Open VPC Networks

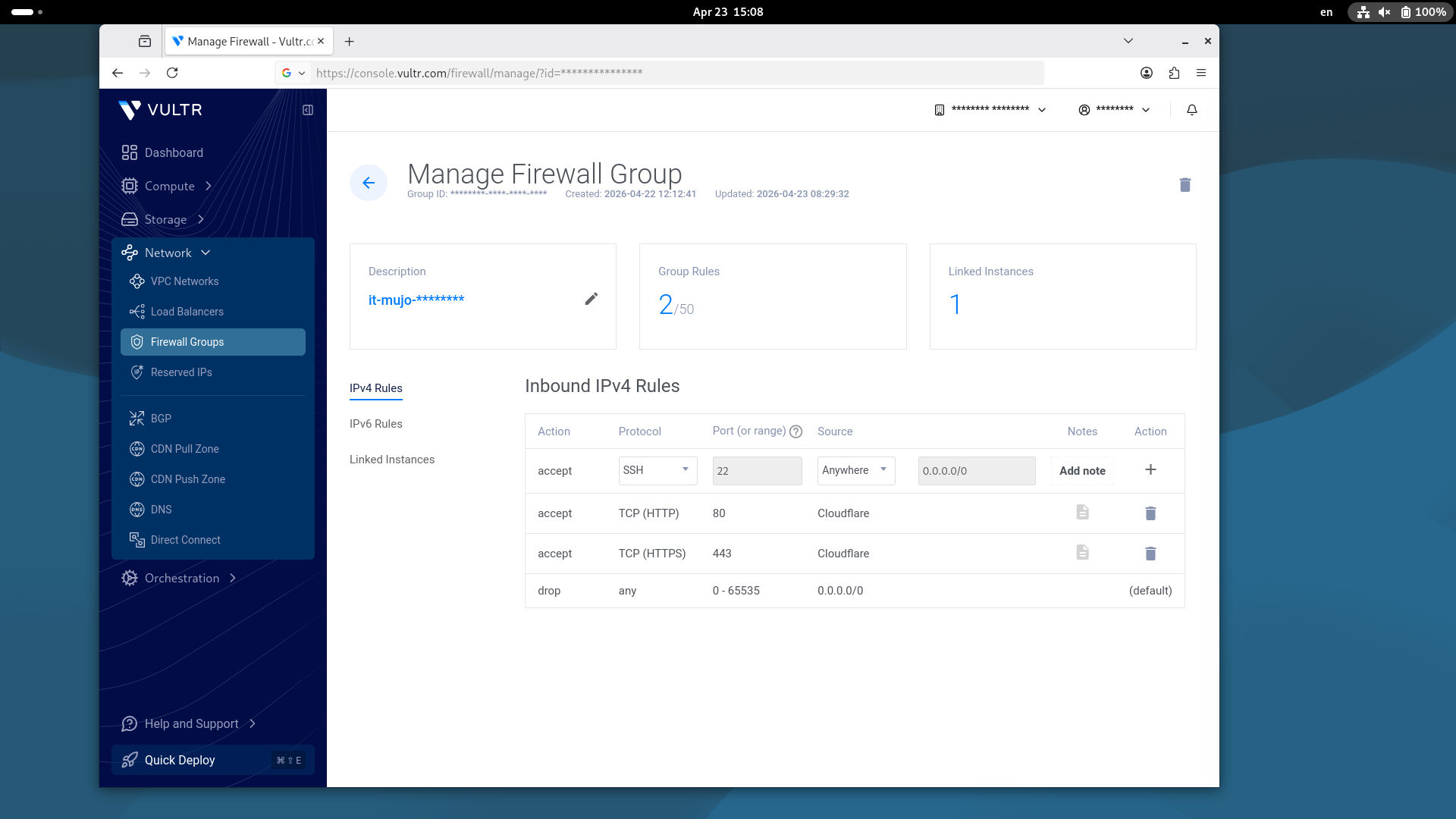(x=174, y=281)
